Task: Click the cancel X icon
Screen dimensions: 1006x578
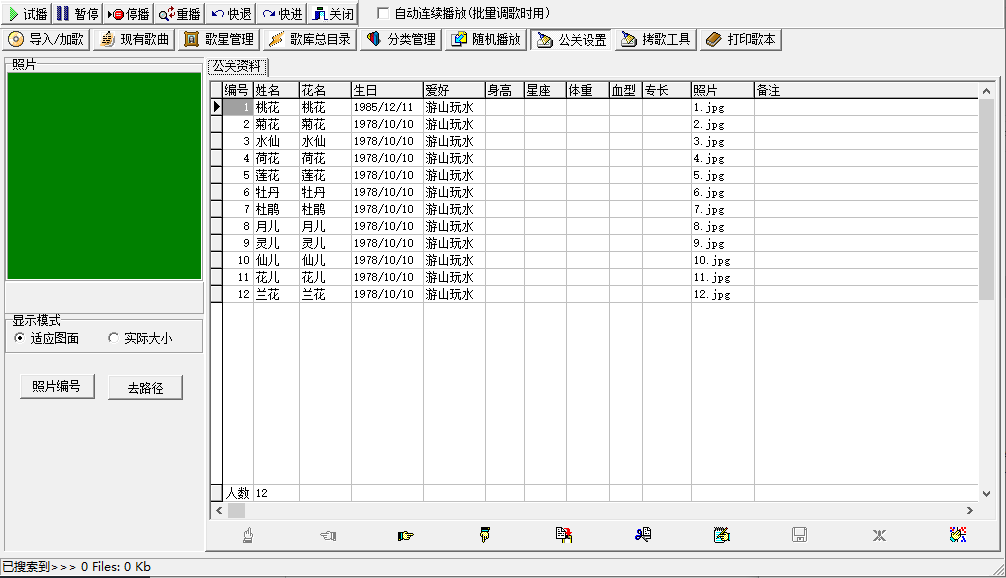Action: [879, 535]
